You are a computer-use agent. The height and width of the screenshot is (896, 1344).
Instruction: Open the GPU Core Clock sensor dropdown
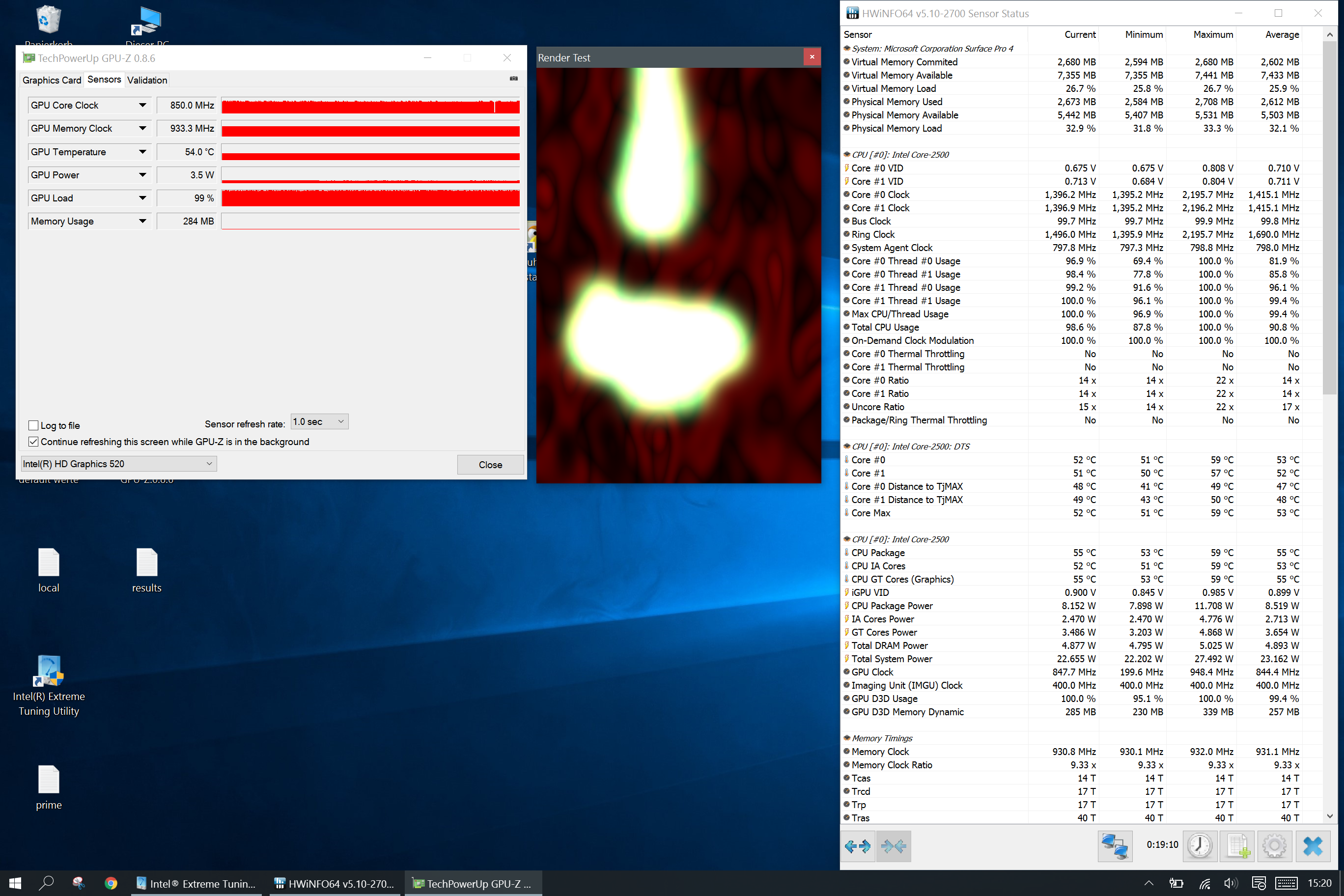click(x=142, y=105)
